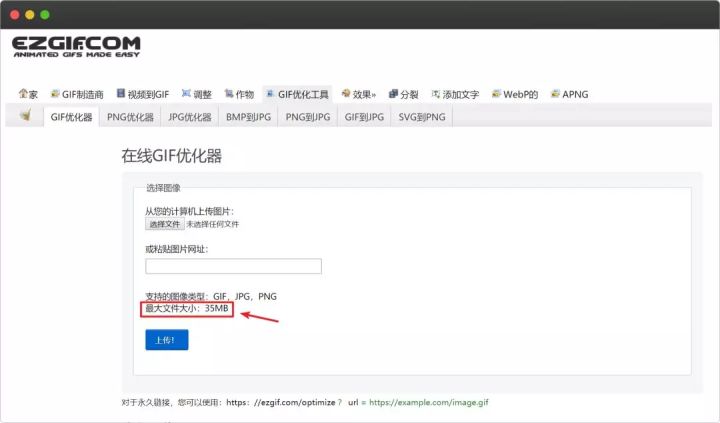Screen dimensions: 720x423
Task: Click the hand icon in submenu bar
Action: coord(25,115)
